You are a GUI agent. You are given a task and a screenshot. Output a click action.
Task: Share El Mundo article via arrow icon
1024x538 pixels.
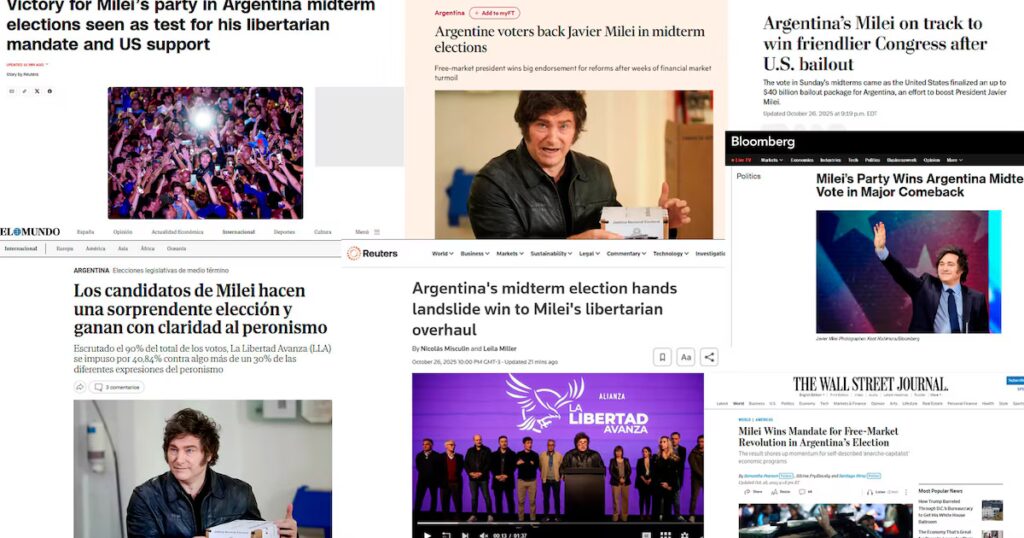click(80, 387)
